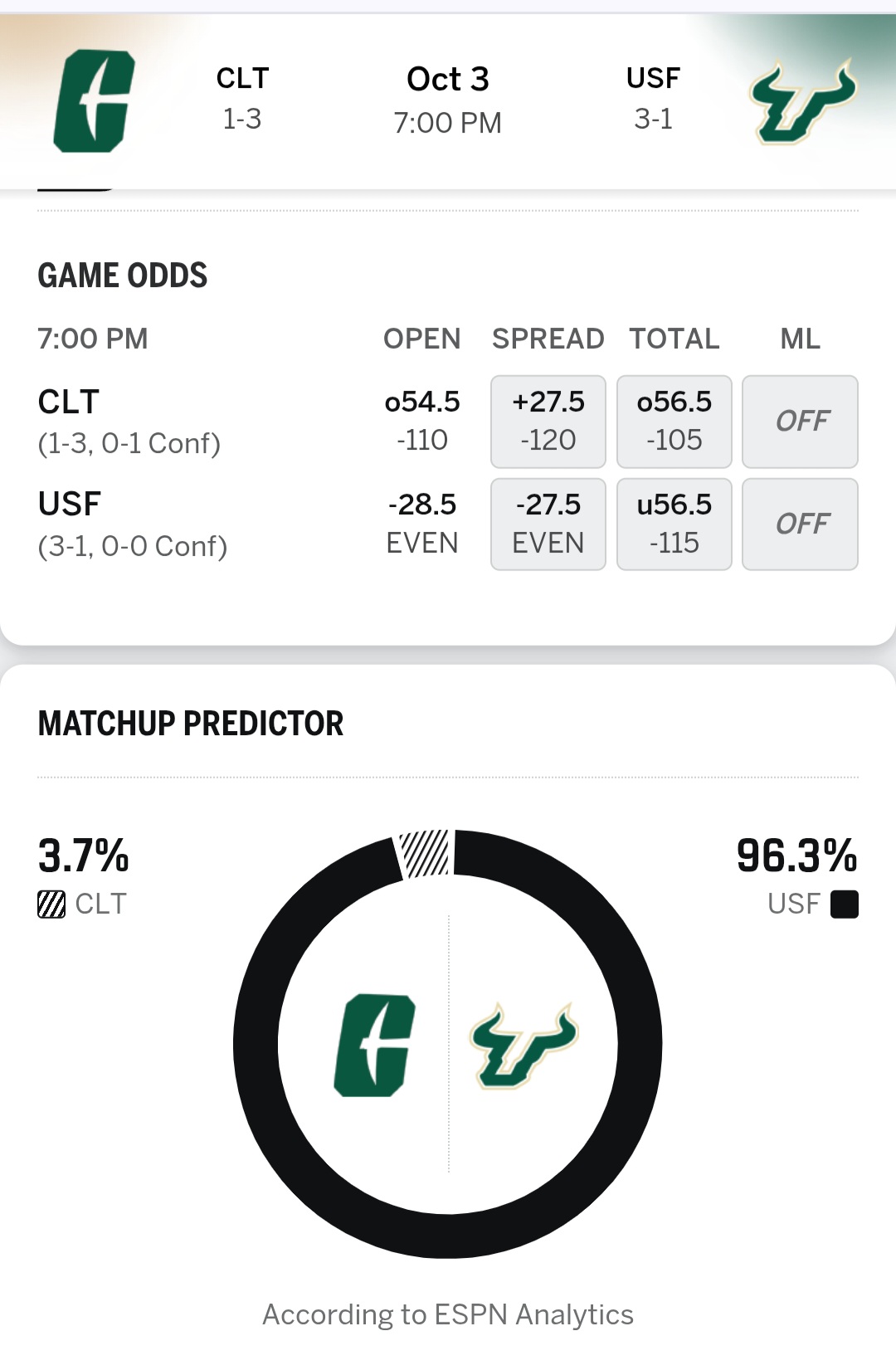
Task: Select CLT +27.5 spread bet
Action: (x=548, y=422)
